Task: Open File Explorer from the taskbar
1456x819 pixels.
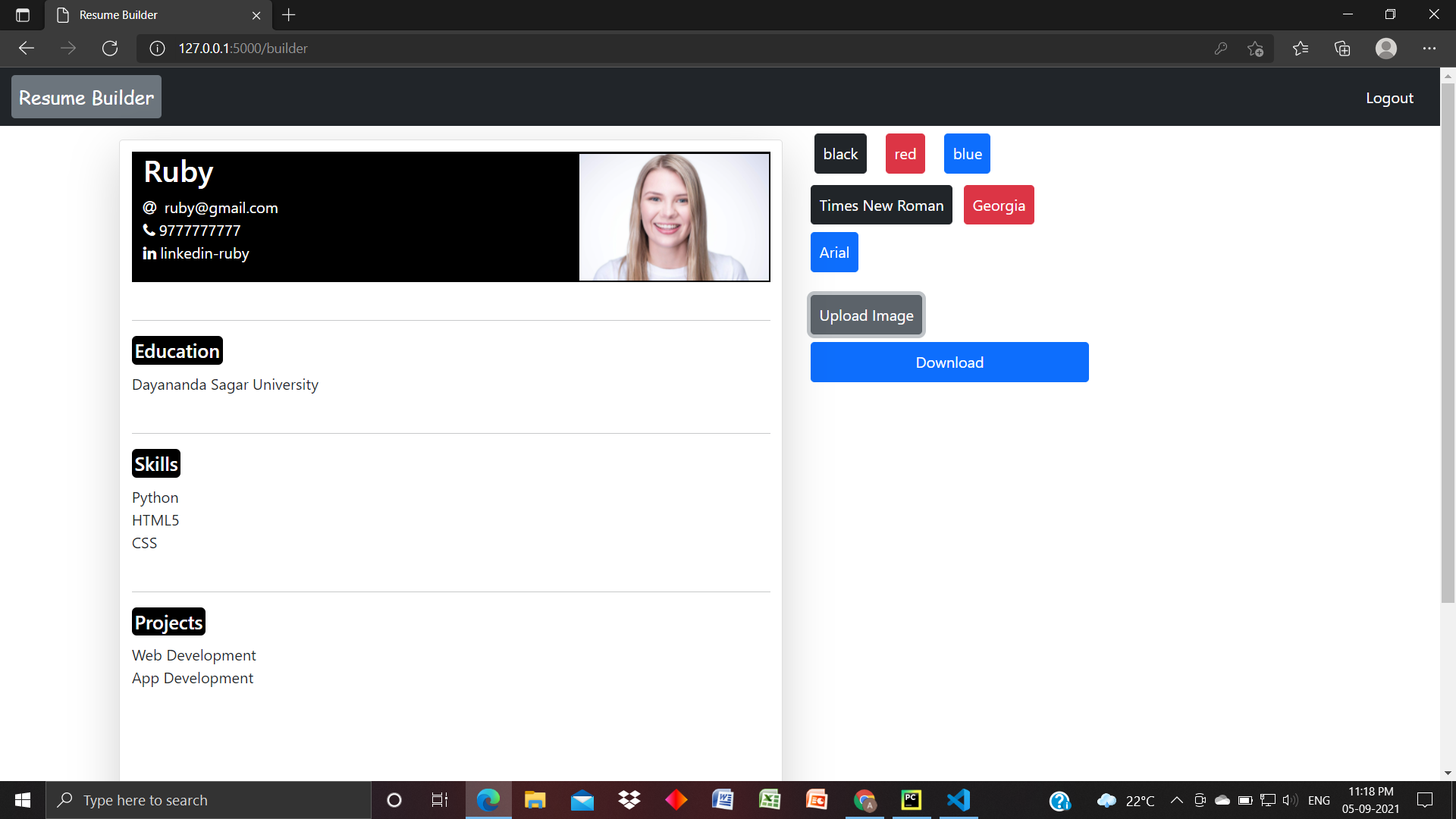Action: point(535,800)
